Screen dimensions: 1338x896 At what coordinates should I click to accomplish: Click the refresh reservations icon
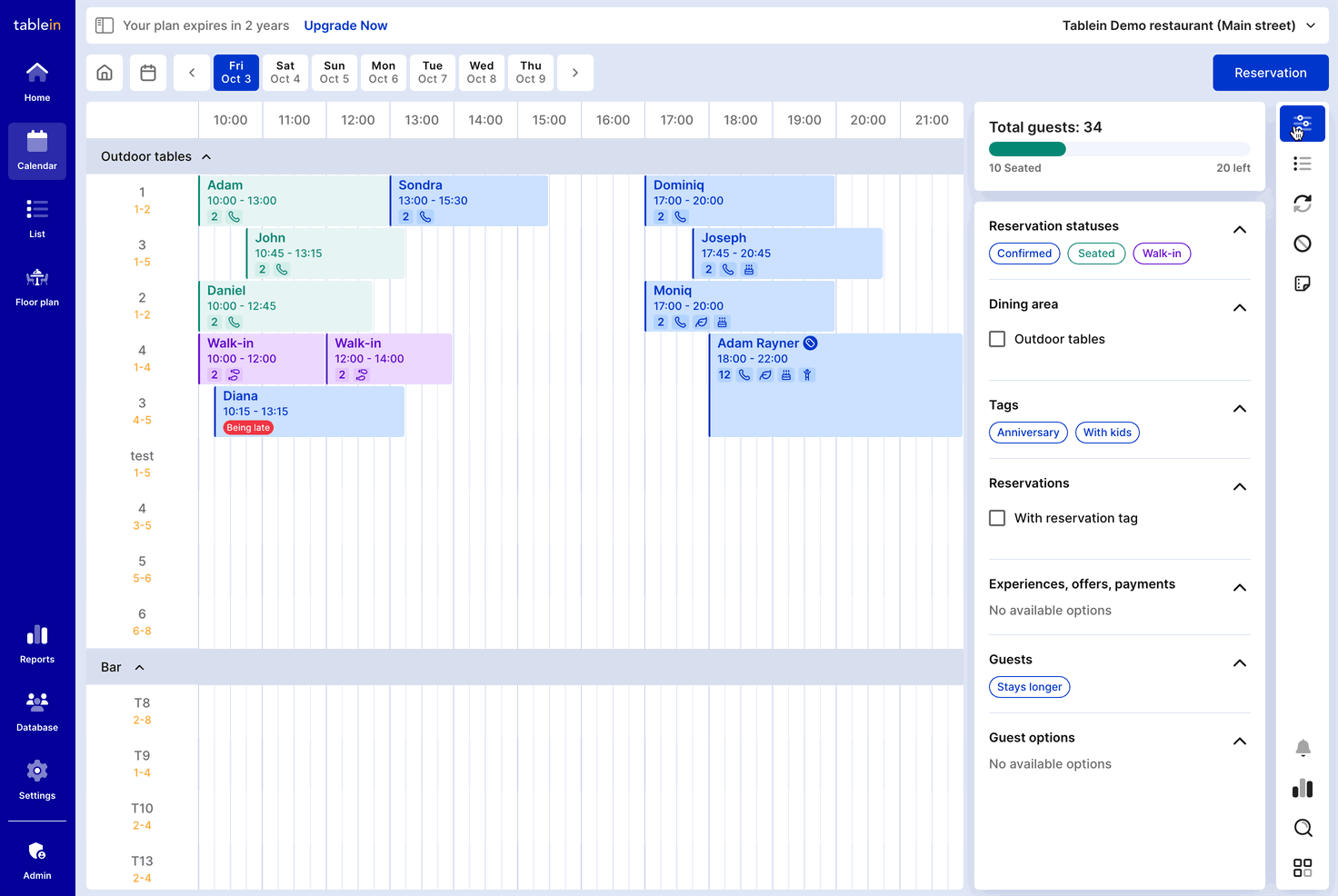[1303, 204]
